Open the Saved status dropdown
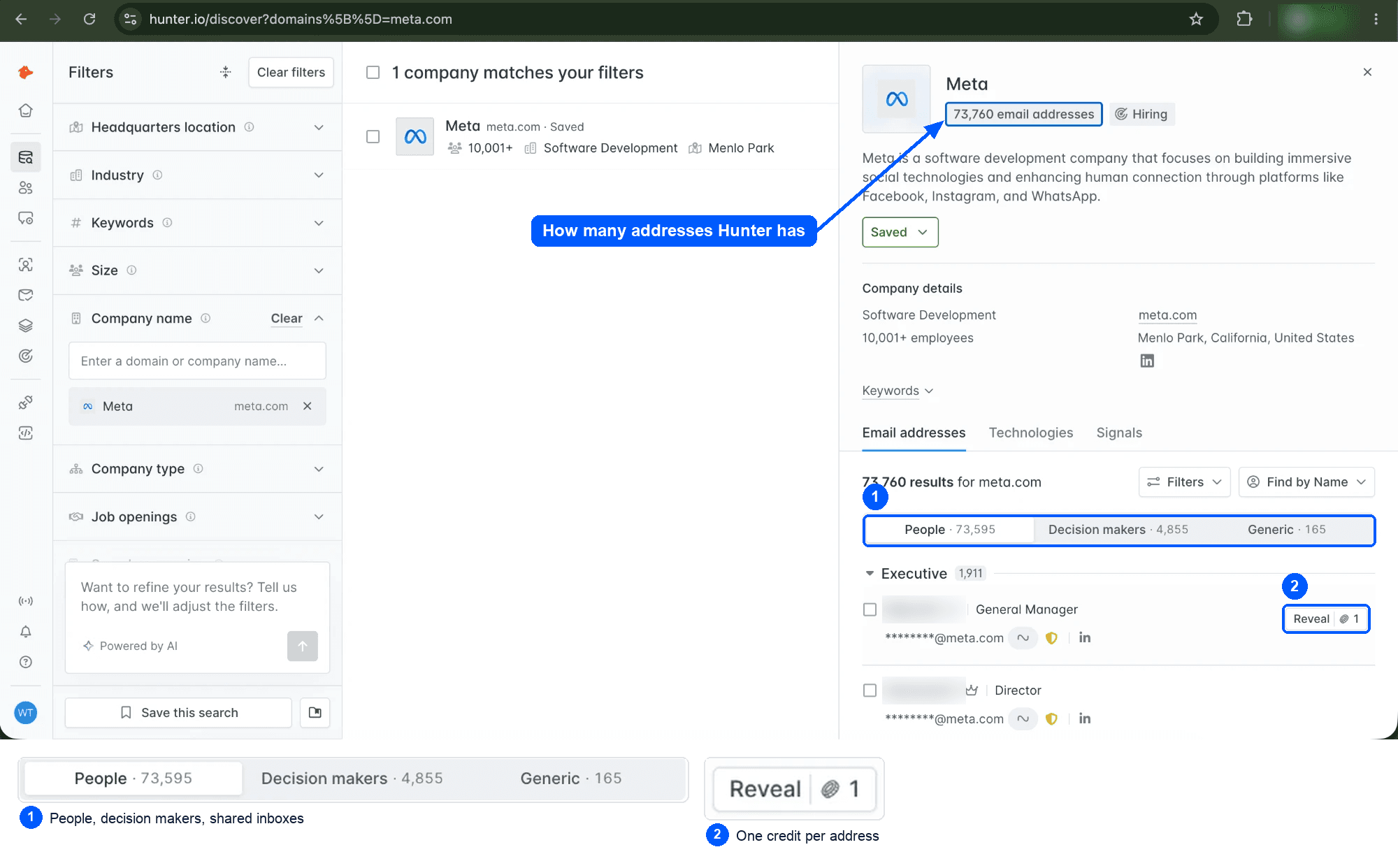The width and height of the screenshot is (1398, 868). click(900, 232)
